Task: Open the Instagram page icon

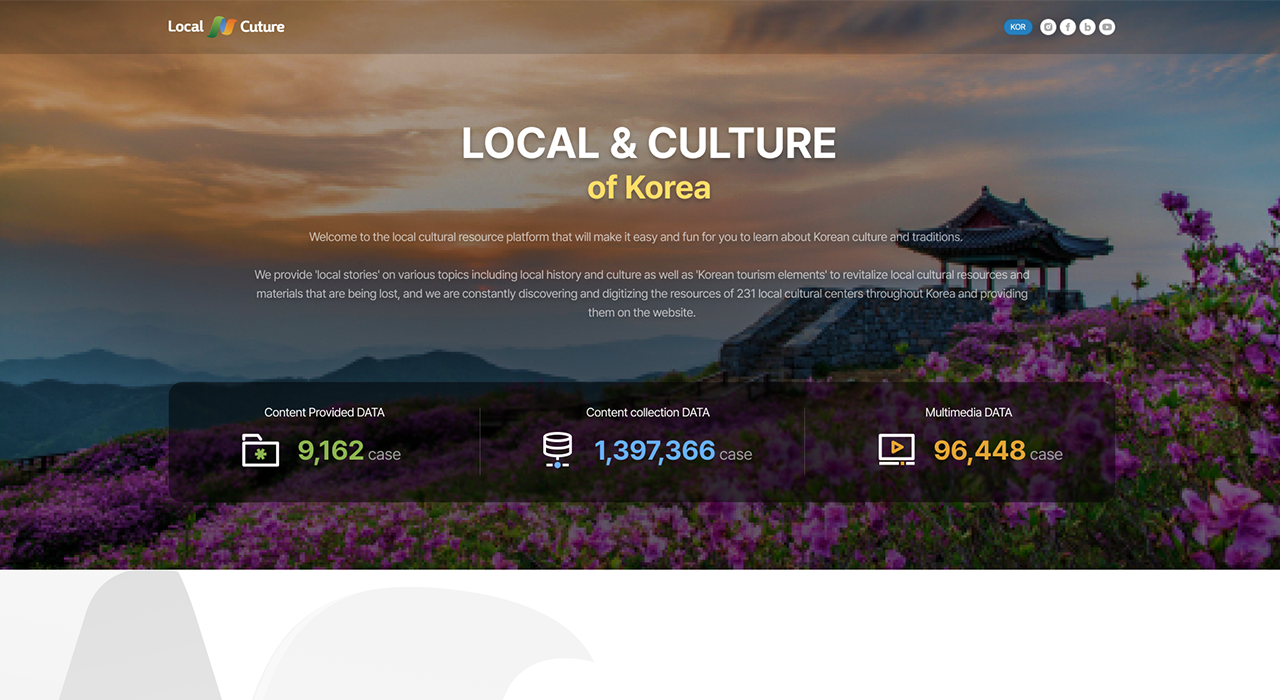Action: coord(1048,27)
